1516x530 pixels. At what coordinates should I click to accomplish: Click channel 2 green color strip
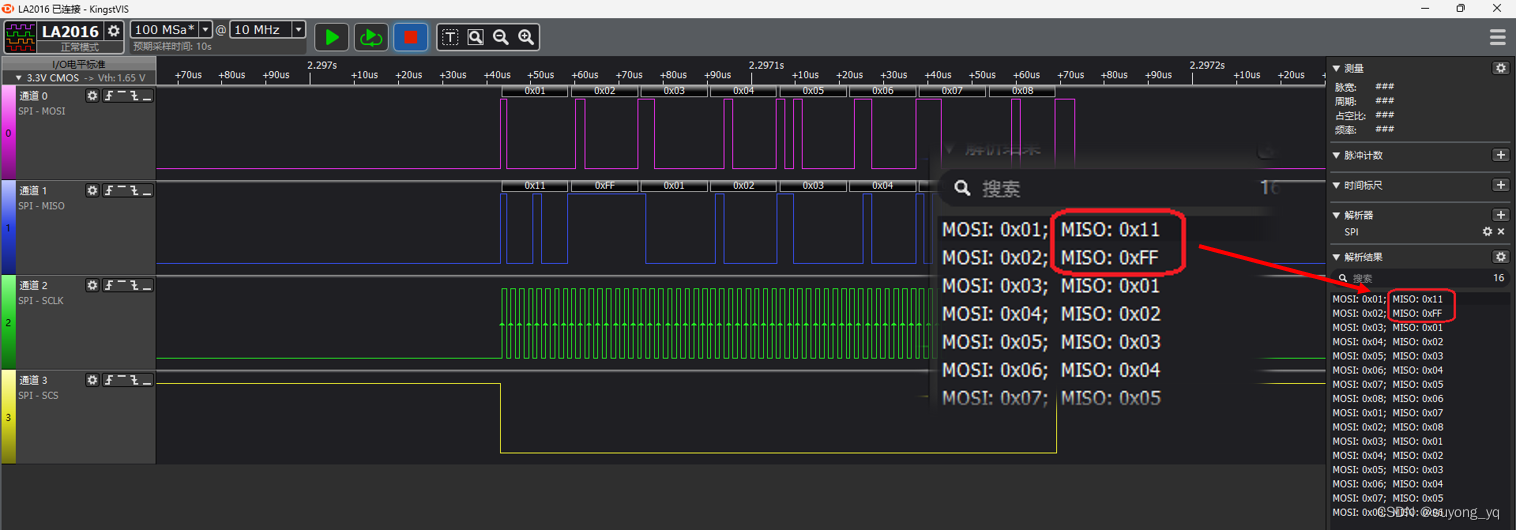click(8, 322)
